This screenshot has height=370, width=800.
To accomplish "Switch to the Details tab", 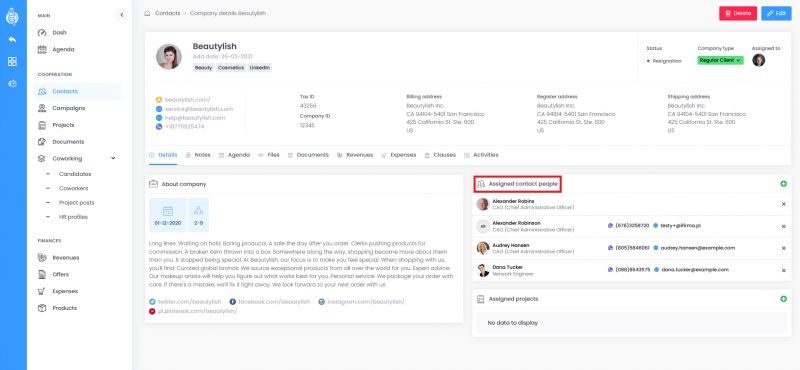I will pyautogui.click(x=163, y=155).
